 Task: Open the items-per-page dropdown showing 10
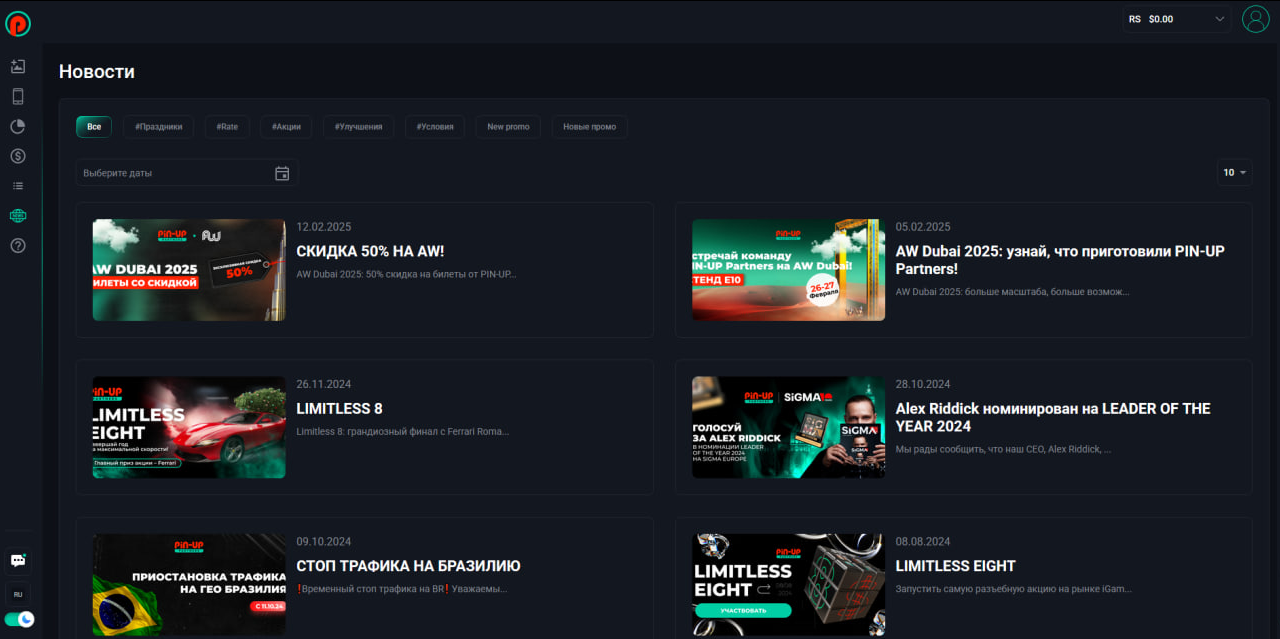tap(1234, 173)
